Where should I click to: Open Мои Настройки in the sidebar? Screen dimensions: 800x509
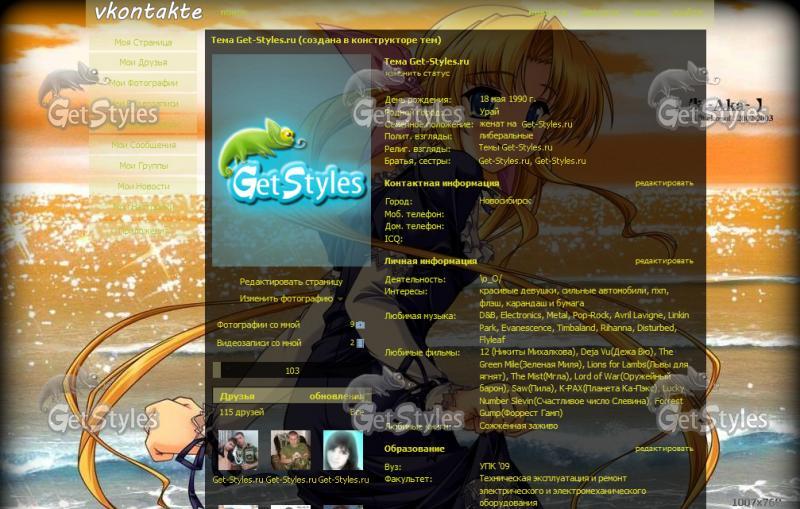point(143,207)
